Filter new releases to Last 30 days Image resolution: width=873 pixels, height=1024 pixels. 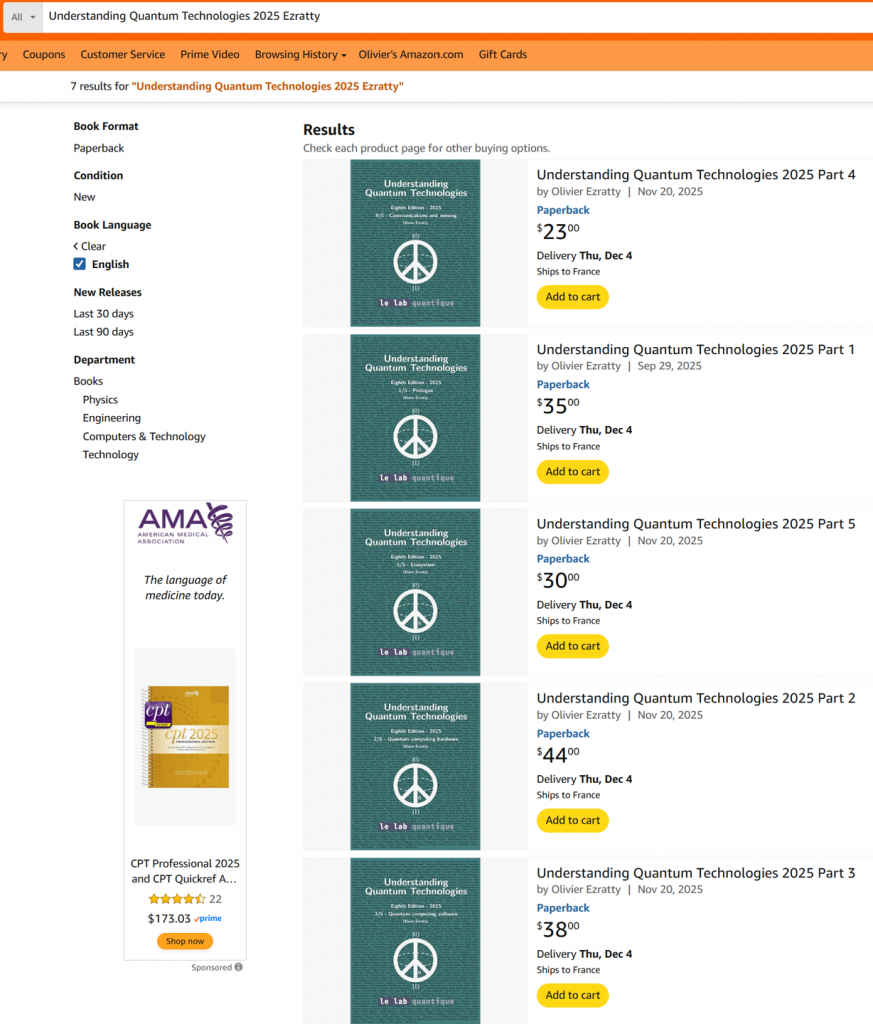[103, 314]
